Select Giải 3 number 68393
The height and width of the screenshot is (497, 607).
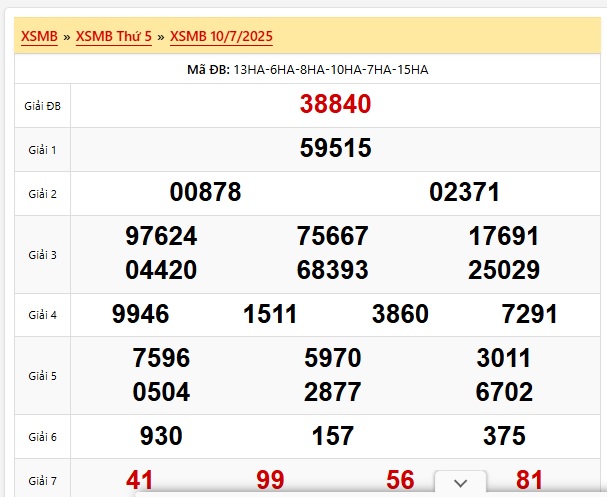tap(333, 270)
